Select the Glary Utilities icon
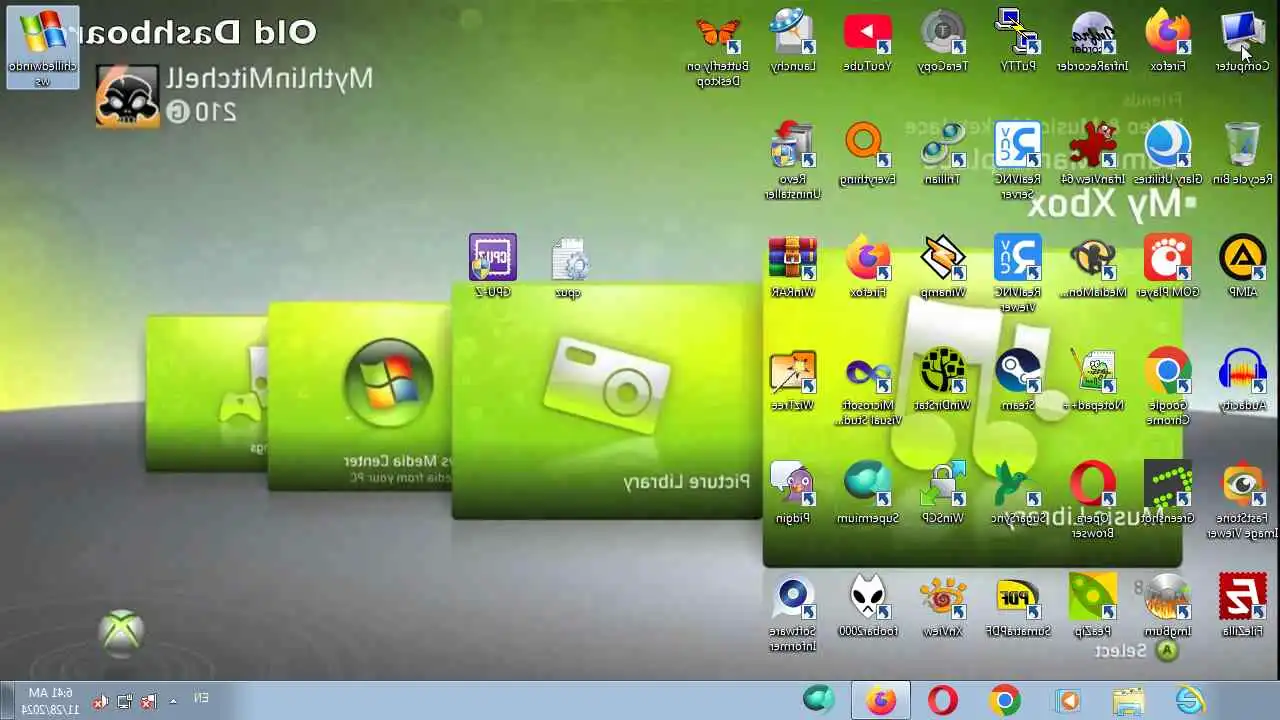The width and height of the screenshot is (1280, 720). [1167, 155]
